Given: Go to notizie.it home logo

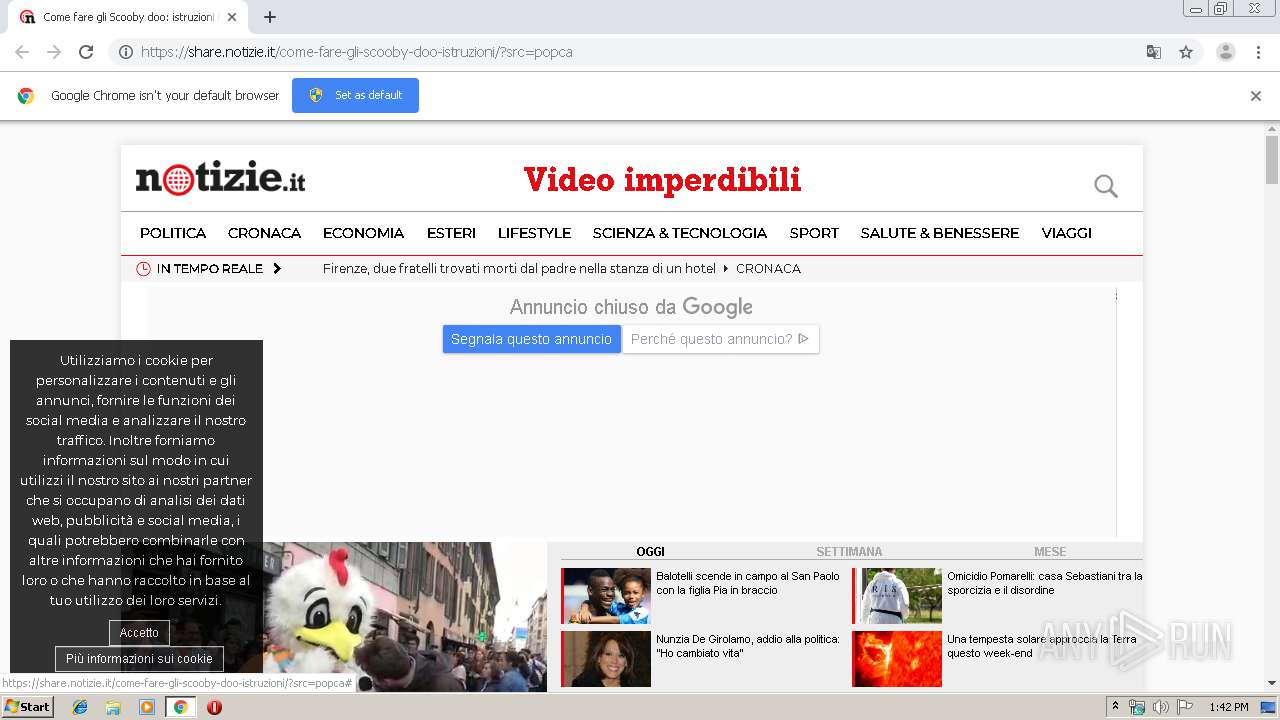Looking at the screenshot, I should point(220,178).
